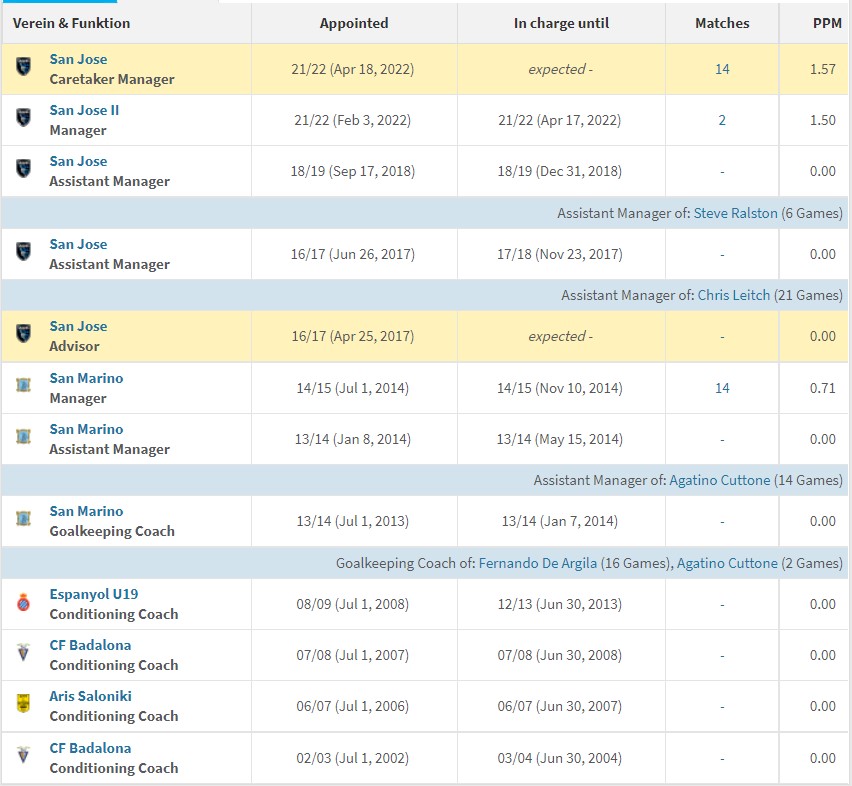Open Steve Ralston's profile link
The width and height of the screenshot is (852, 786).
(735, 213)
